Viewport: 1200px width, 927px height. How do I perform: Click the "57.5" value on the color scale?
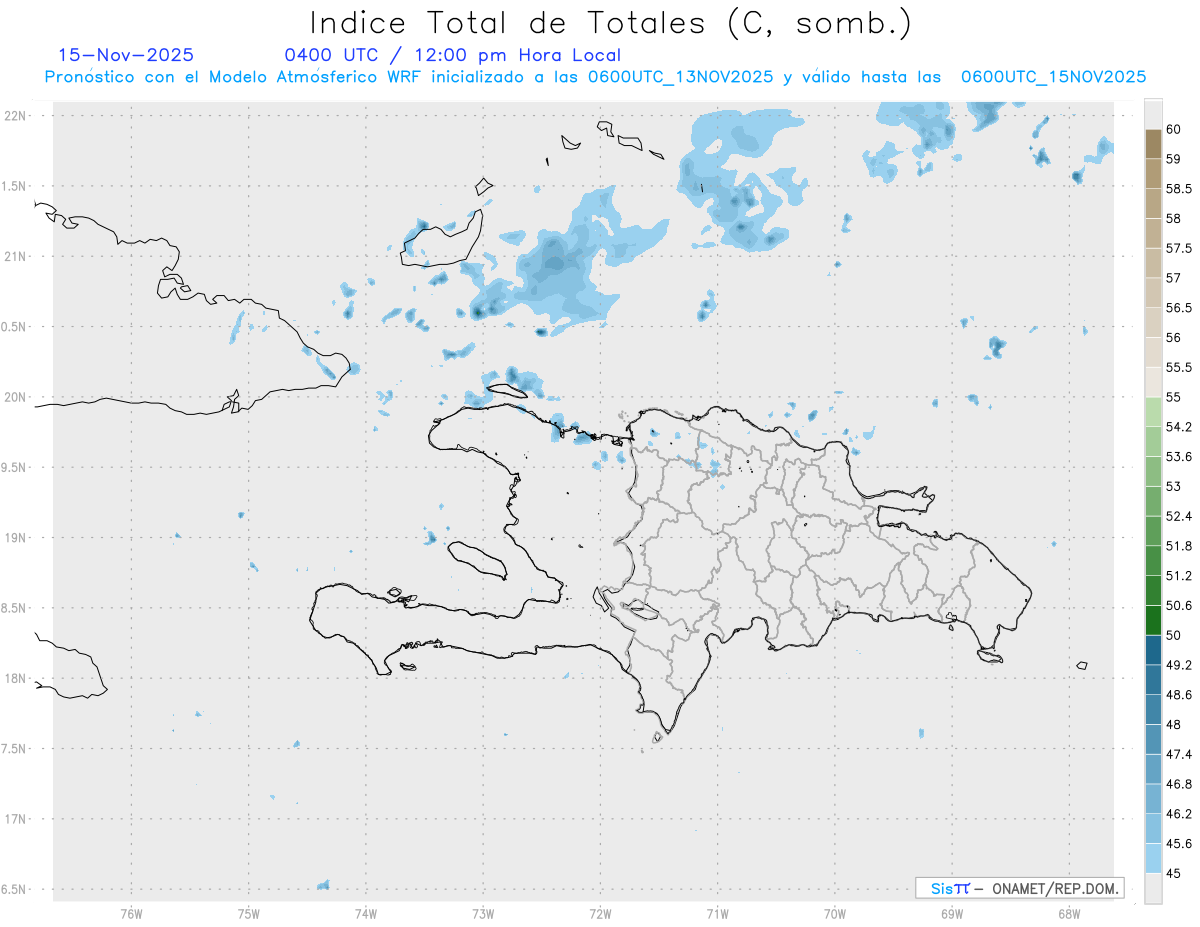click(x=1178, y=248)
